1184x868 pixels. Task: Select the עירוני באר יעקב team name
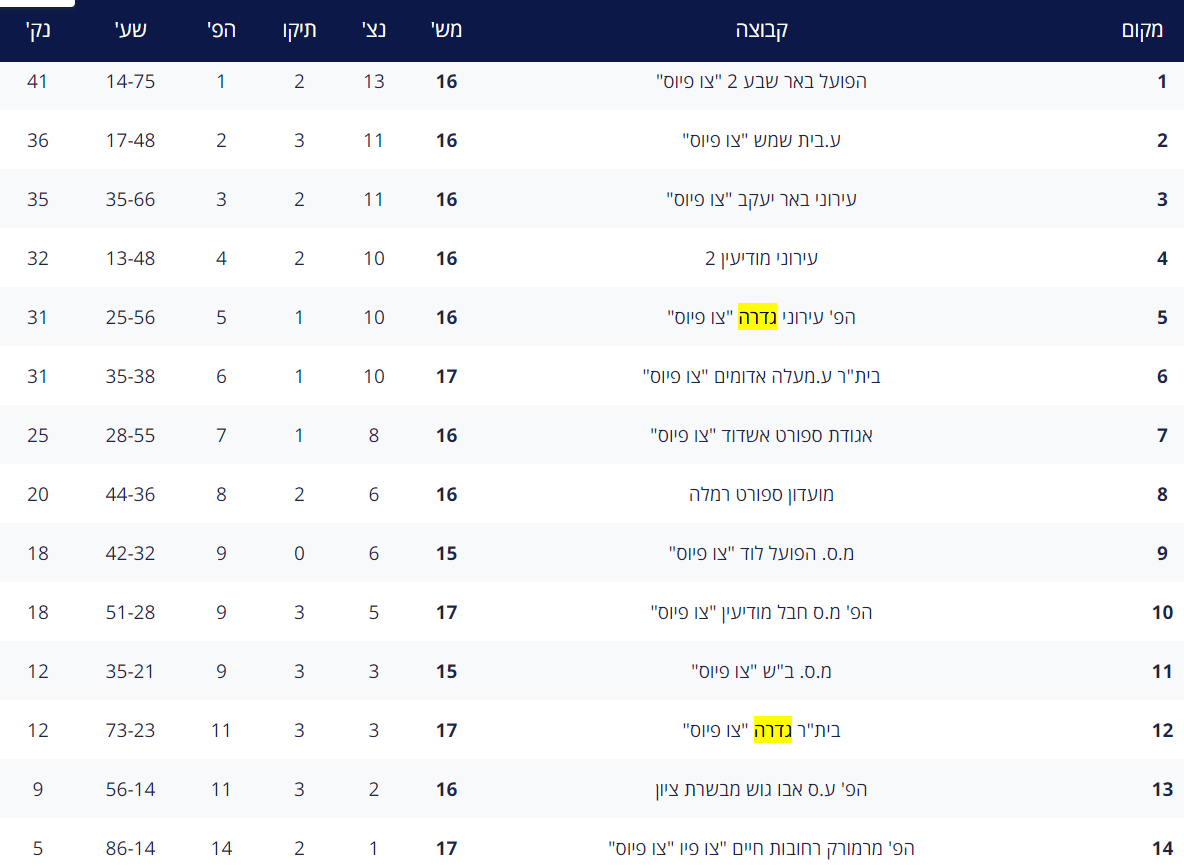761,199
